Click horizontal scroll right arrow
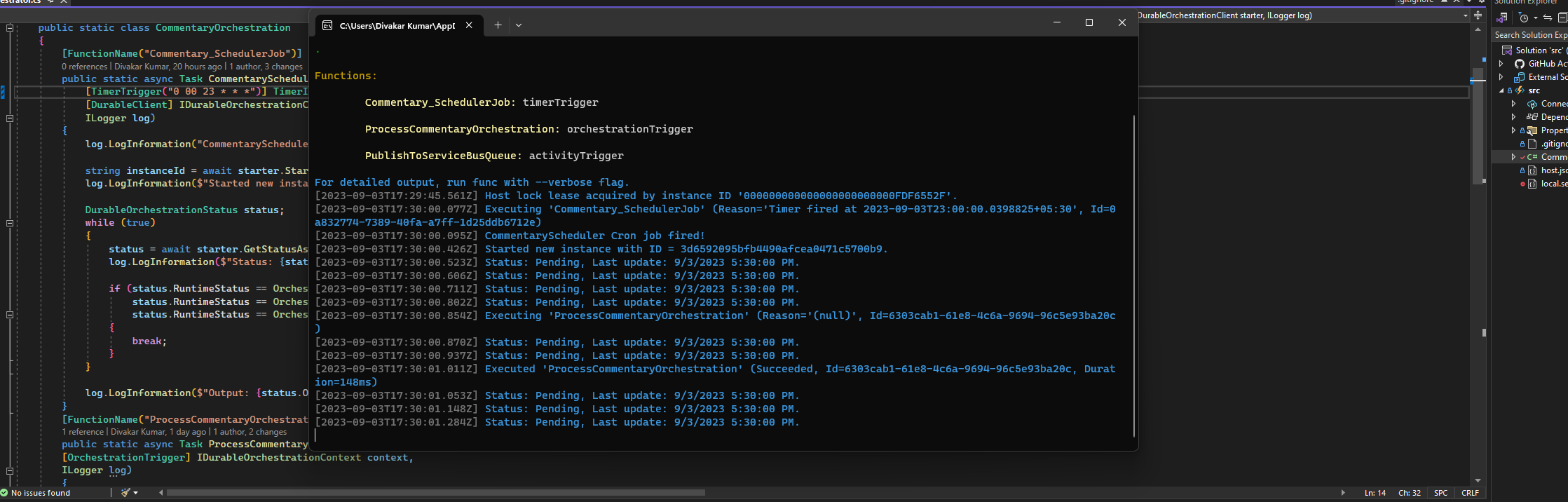The image size is (1568, 502). click(x=1343, y=493)
